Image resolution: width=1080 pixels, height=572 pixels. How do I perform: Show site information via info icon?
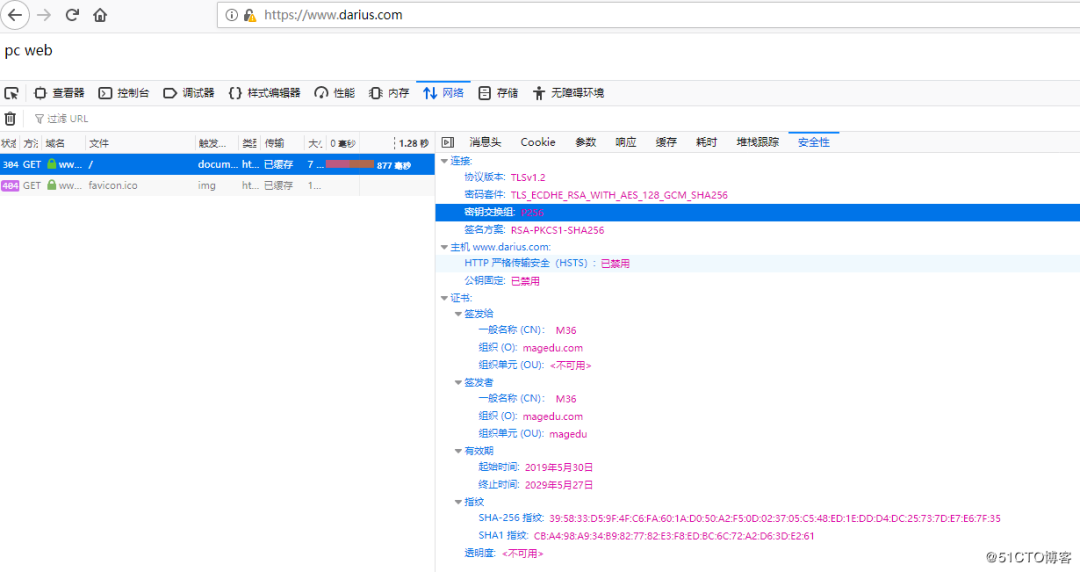tap(231, 15)
